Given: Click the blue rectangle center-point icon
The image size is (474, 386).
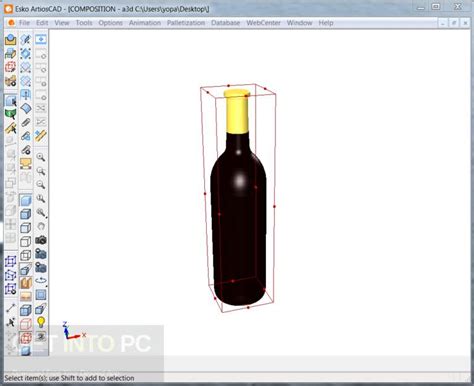Looking at the screenshot, I should (41, 39).
